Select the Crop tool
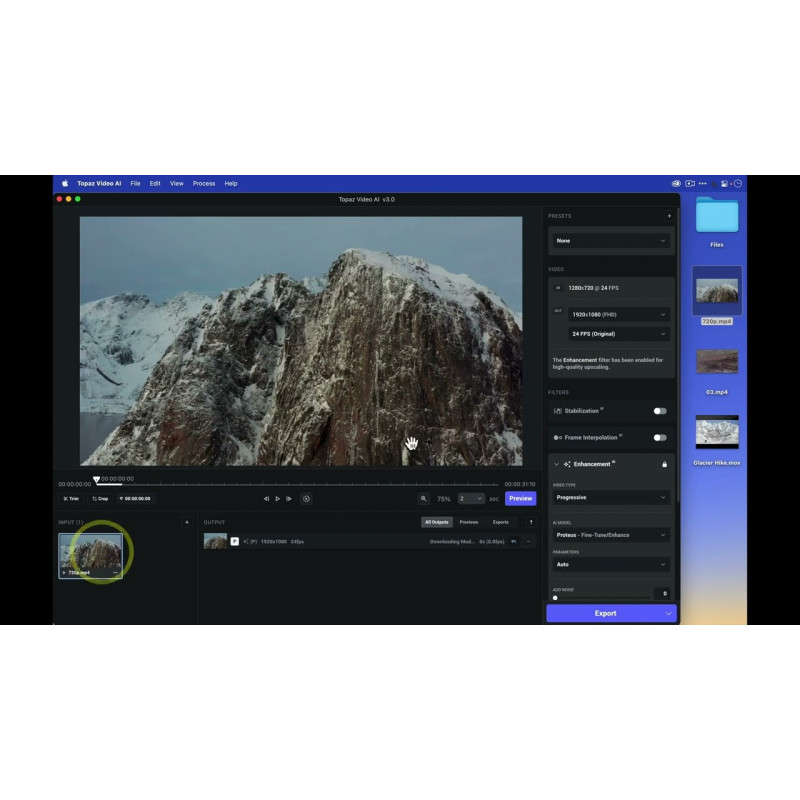 [100, 498]
